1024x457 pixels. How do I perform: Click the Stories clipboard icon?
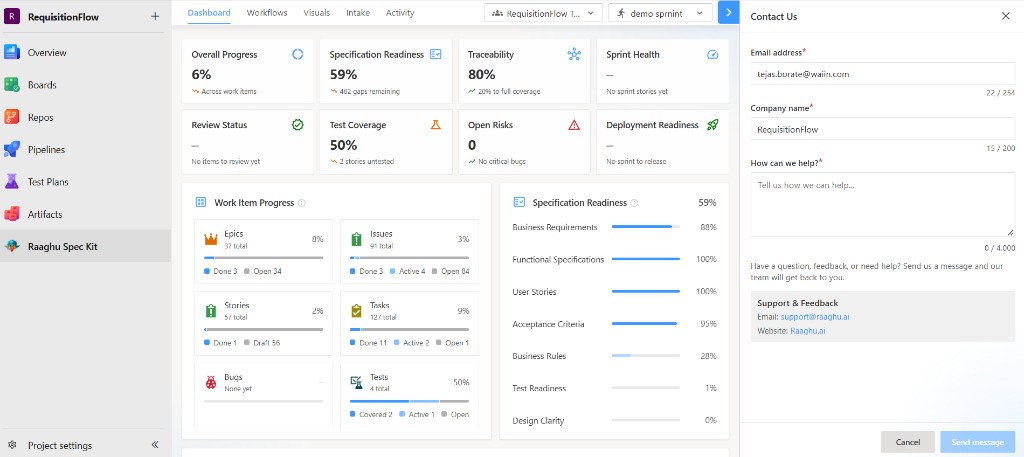[211, 311]
